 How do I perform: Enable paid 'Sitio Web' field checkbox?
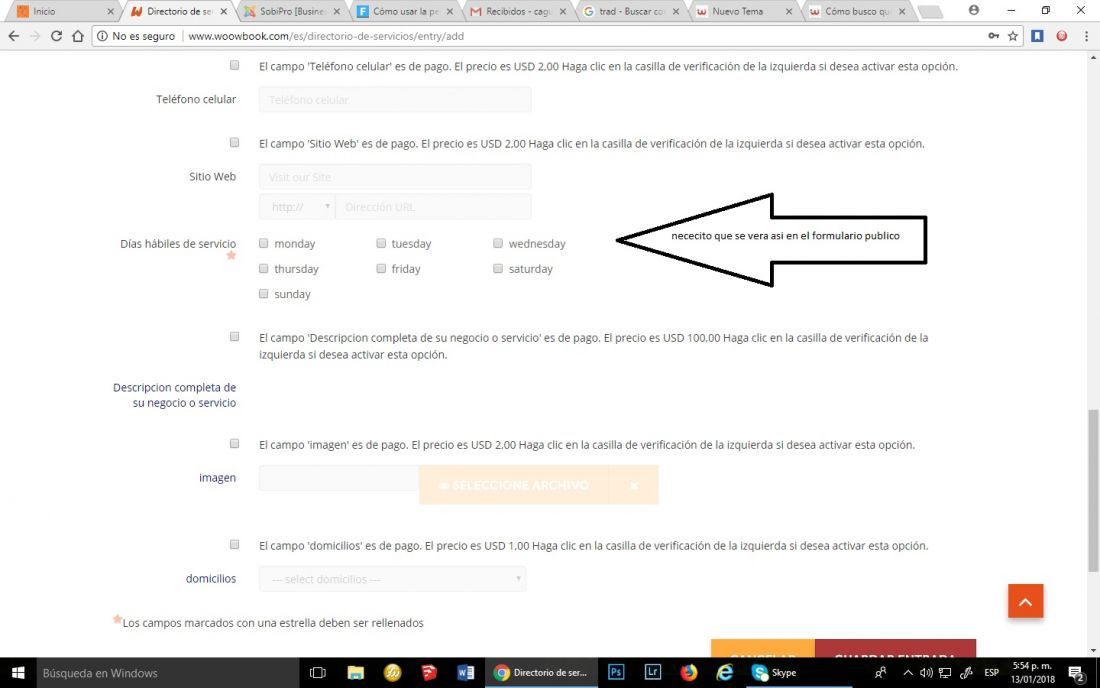point(234,142)
